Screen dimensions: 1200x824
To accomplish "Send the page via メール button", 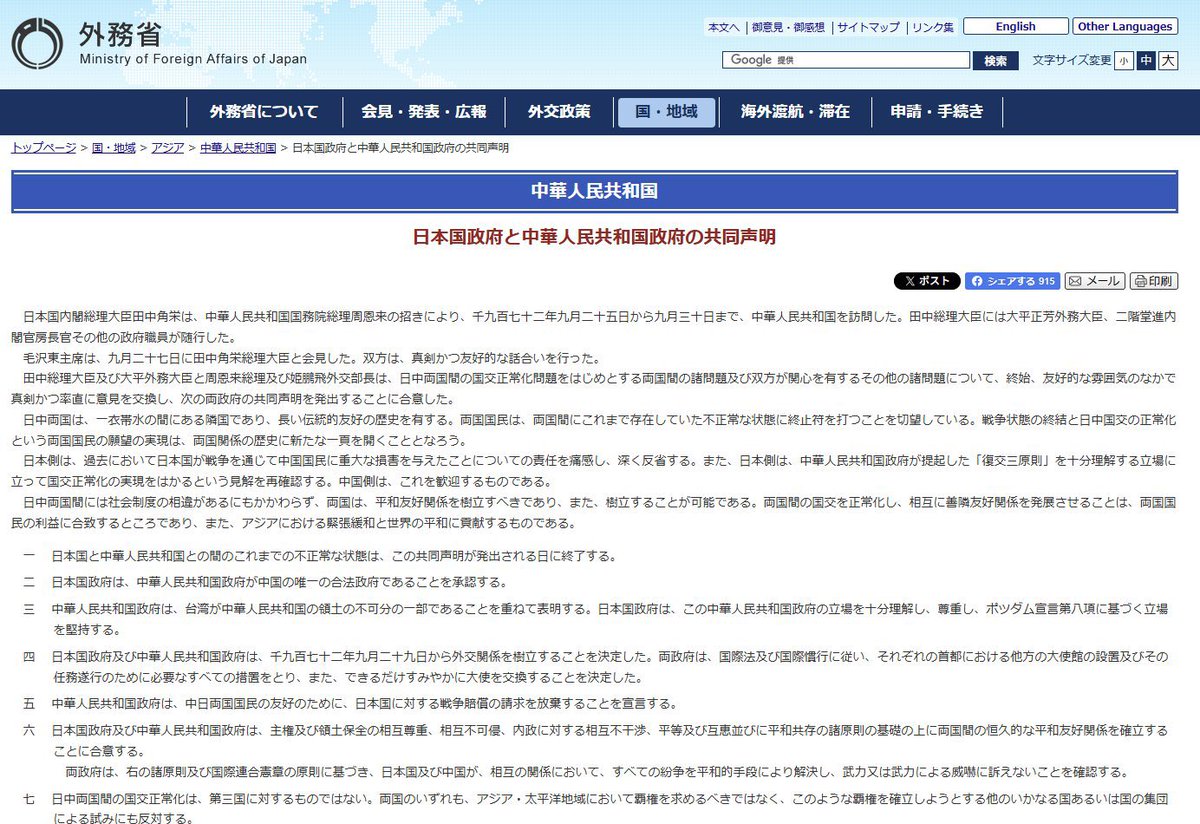I will (x=1094, y=281).
